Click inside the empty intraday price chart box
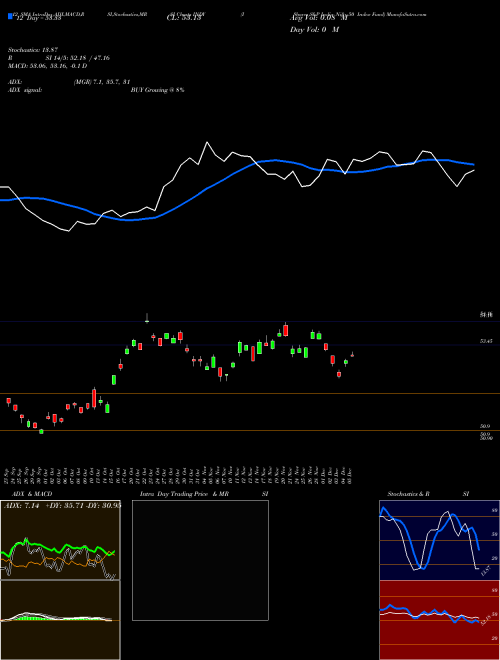500x660 pixels. pos(200,560)
